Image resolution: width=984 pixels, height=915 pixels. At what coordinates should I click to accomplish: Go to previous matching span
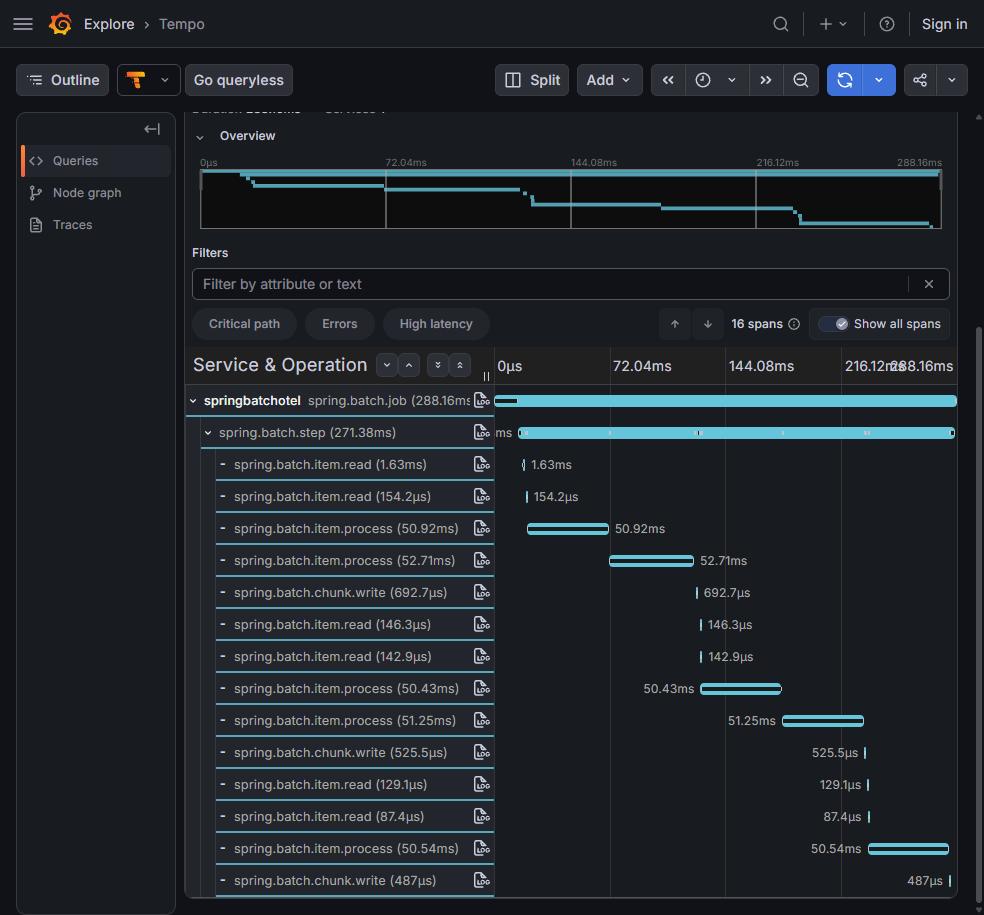675,324
